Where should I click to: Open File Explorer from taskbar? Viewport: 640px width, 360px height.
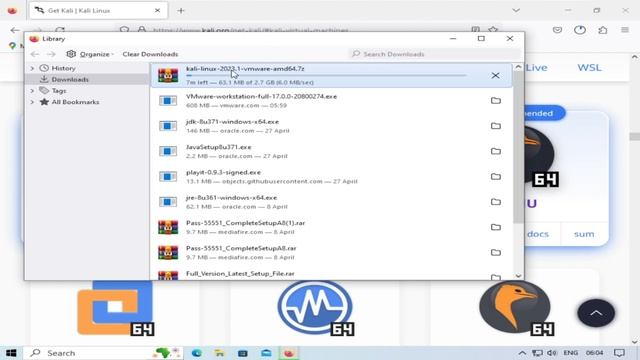tap(220, 353)
